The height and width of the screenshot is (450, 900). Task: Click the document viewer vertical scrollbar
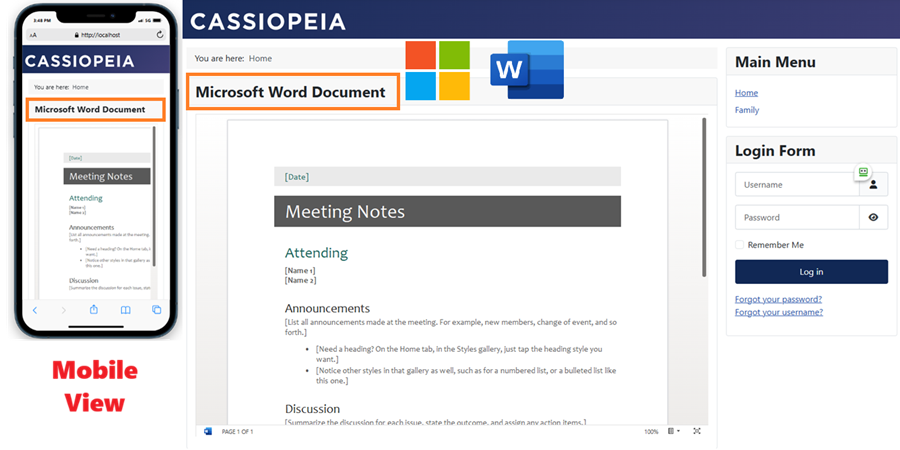pos(704,197)
